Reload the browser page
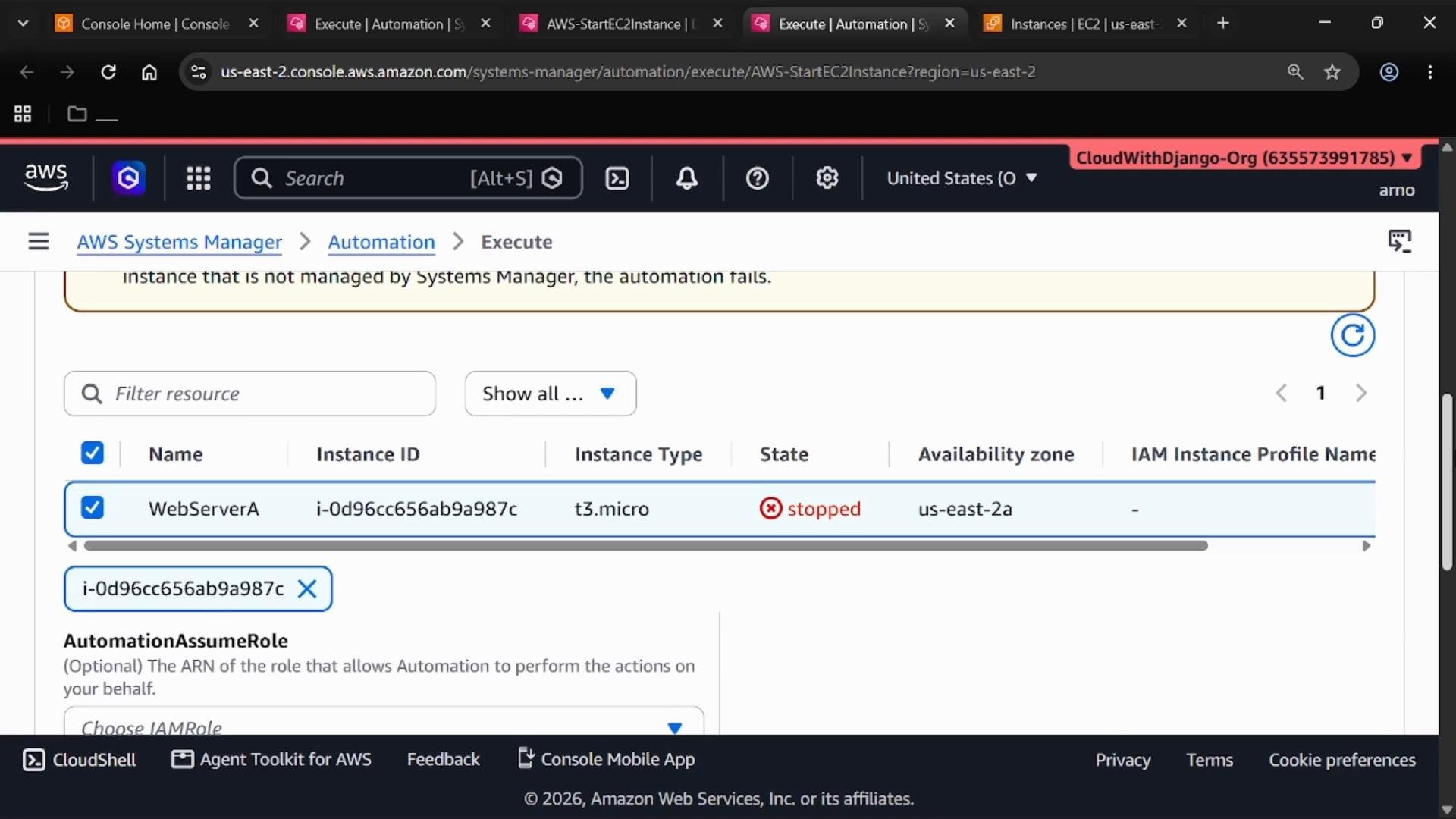Image resolution: width=1456 pixels, height=819 pixels. (108, 72)
